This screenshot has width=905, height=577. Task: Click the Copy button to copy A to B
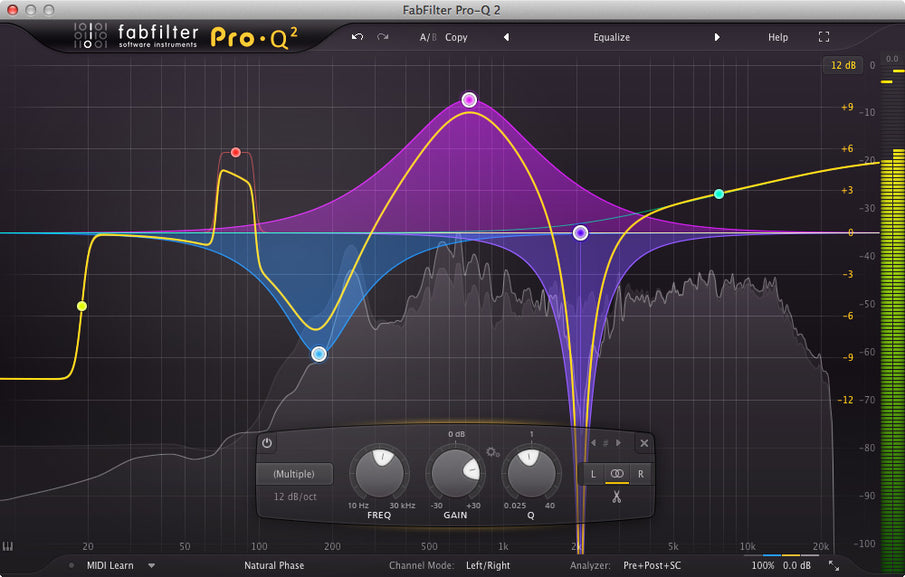tap(456, 37)
